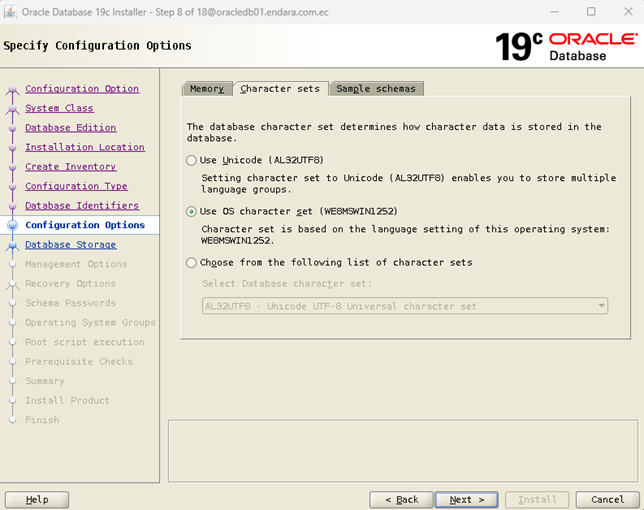Click the Java installer icon in title bar
Image resolution: width=644 pixels, height=510 pixels.
pos(10,12)
